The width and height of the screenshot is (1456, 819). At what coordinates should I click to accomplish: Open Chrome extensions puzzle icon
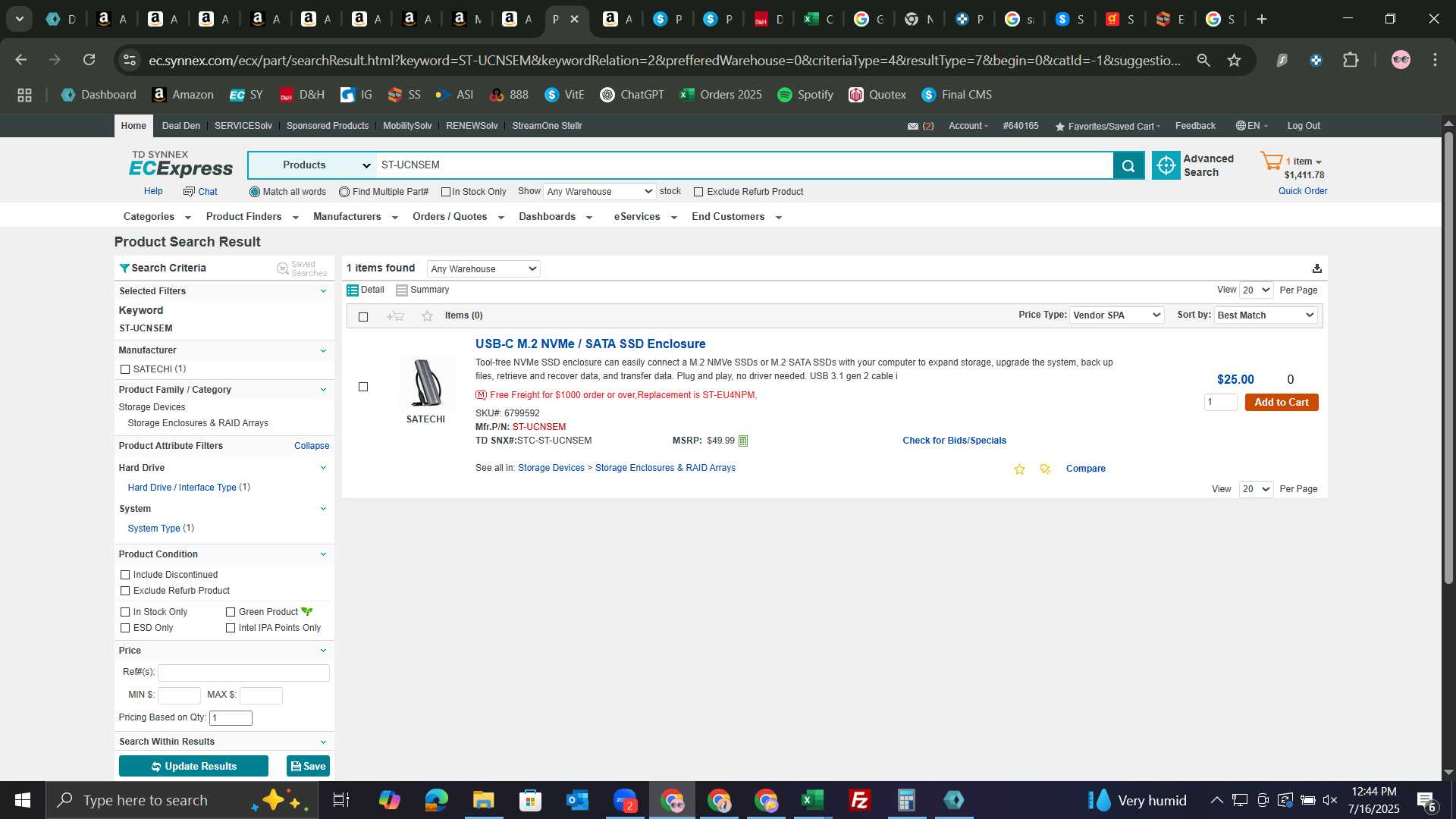pyautogui.click(x=1351, y=60)
